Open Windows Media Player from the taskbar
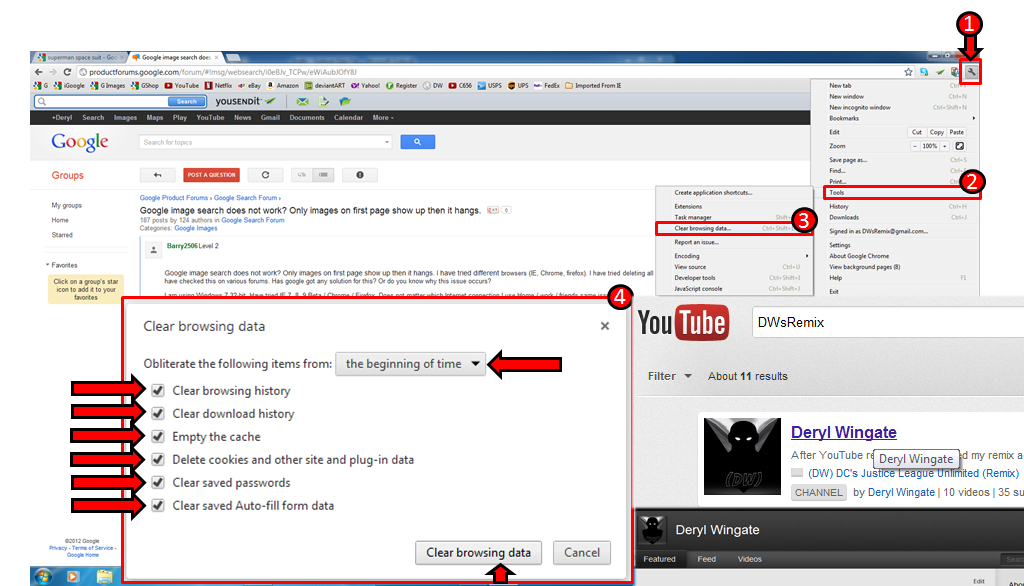The width and height of the screenshot is (1024, 586). click(73, 576)
